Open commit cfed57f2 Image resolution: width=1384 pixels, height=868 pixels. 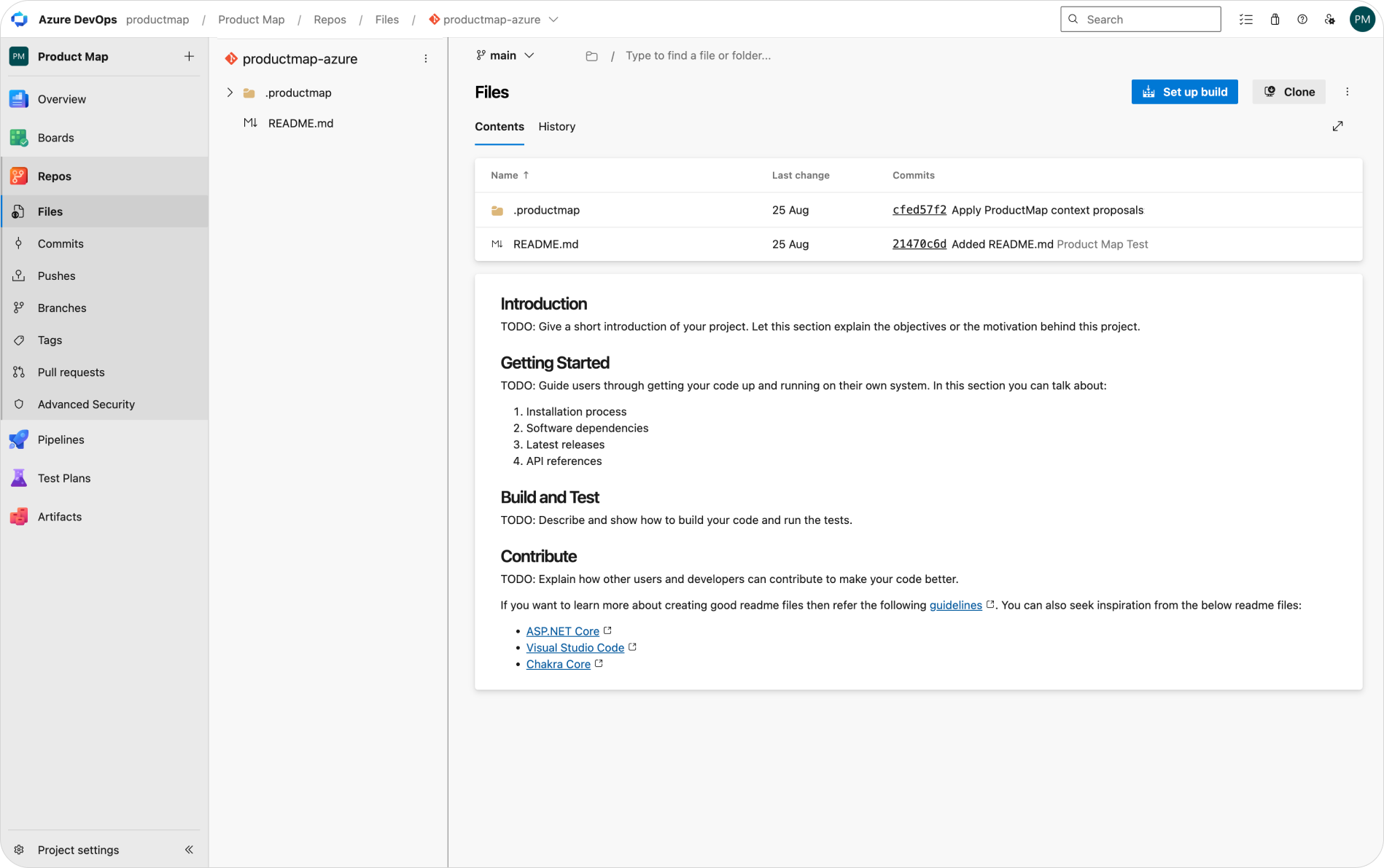[920, 210]
